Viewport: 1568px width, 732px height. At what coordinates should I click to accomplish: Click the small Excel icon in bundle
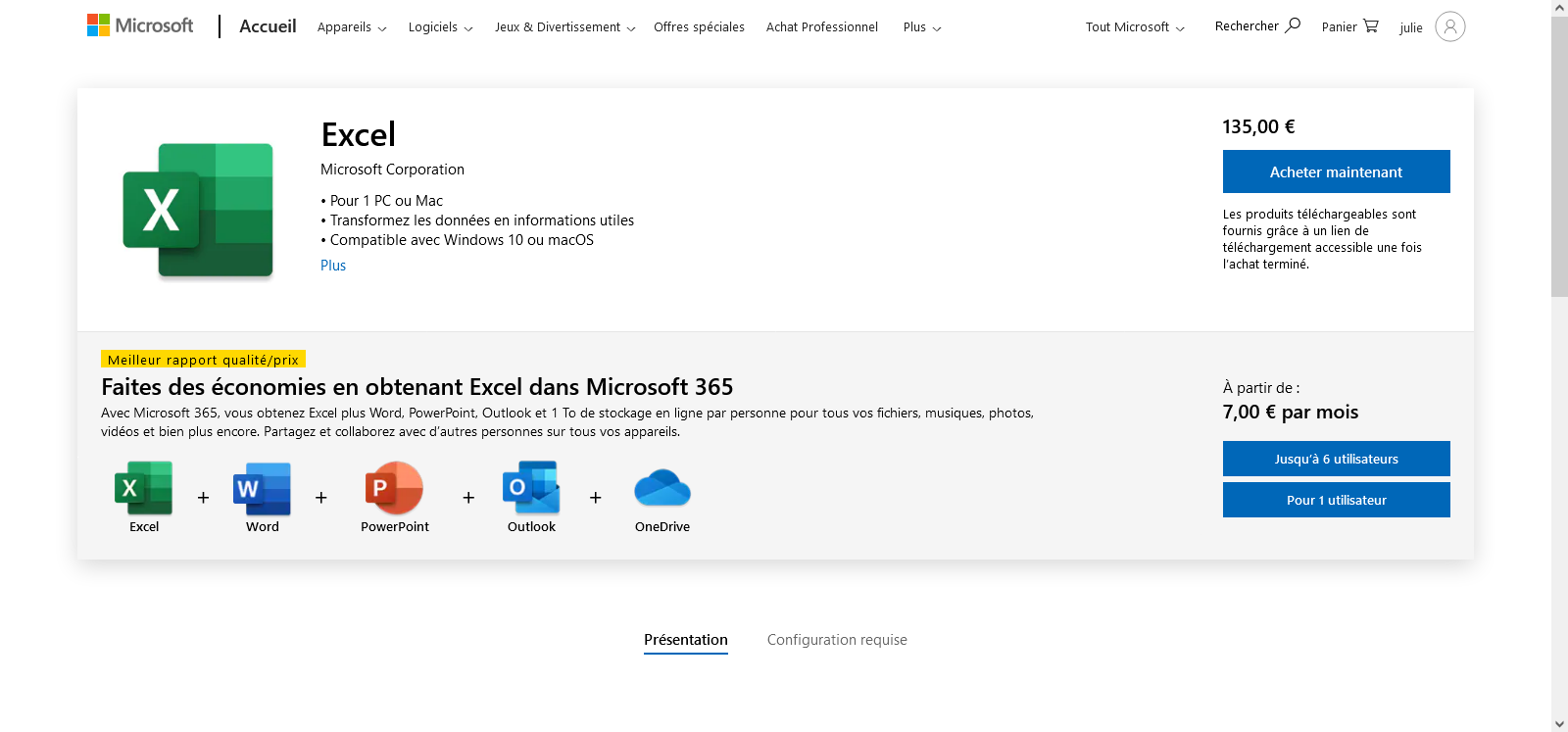144,488
